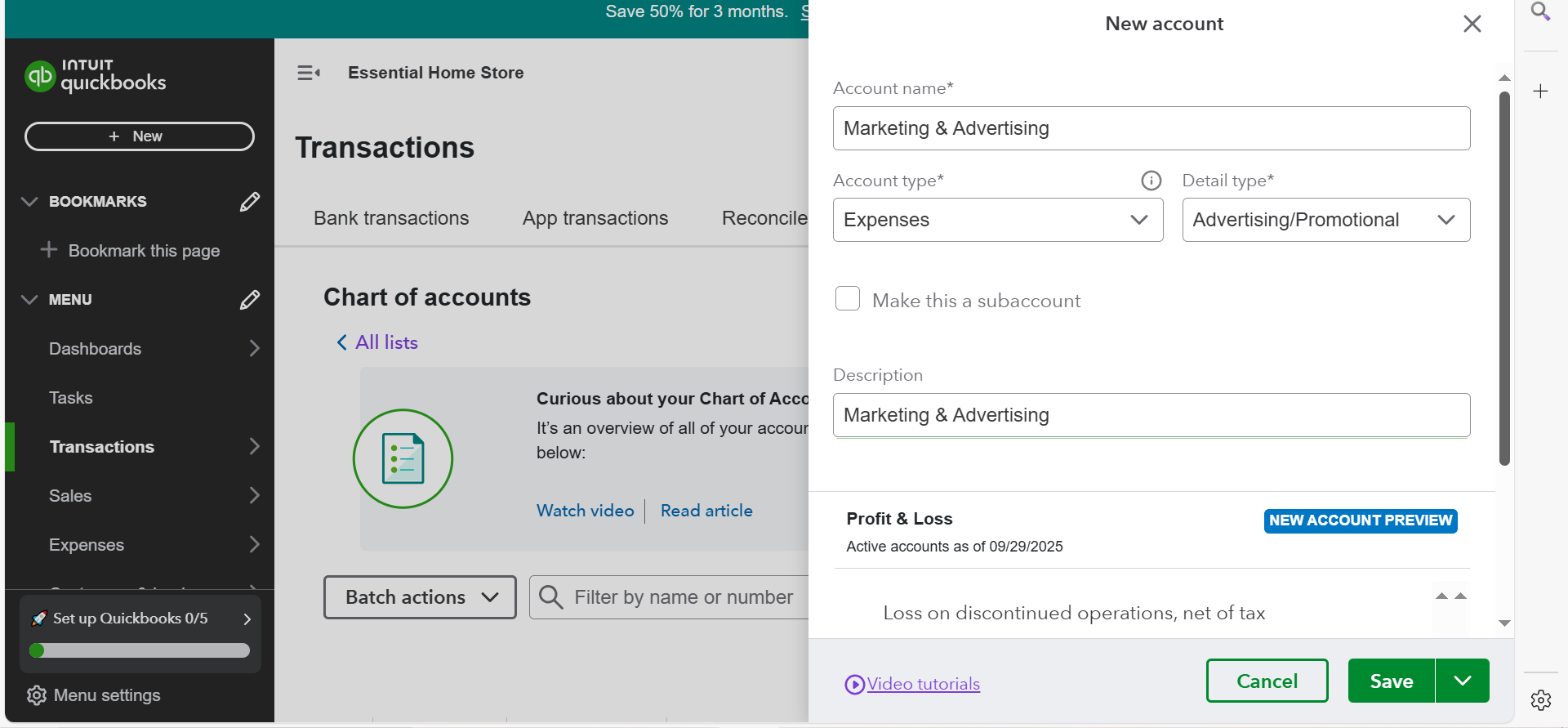Click the Description input field
This screenshot has height=728, width=1568.
1151,415
